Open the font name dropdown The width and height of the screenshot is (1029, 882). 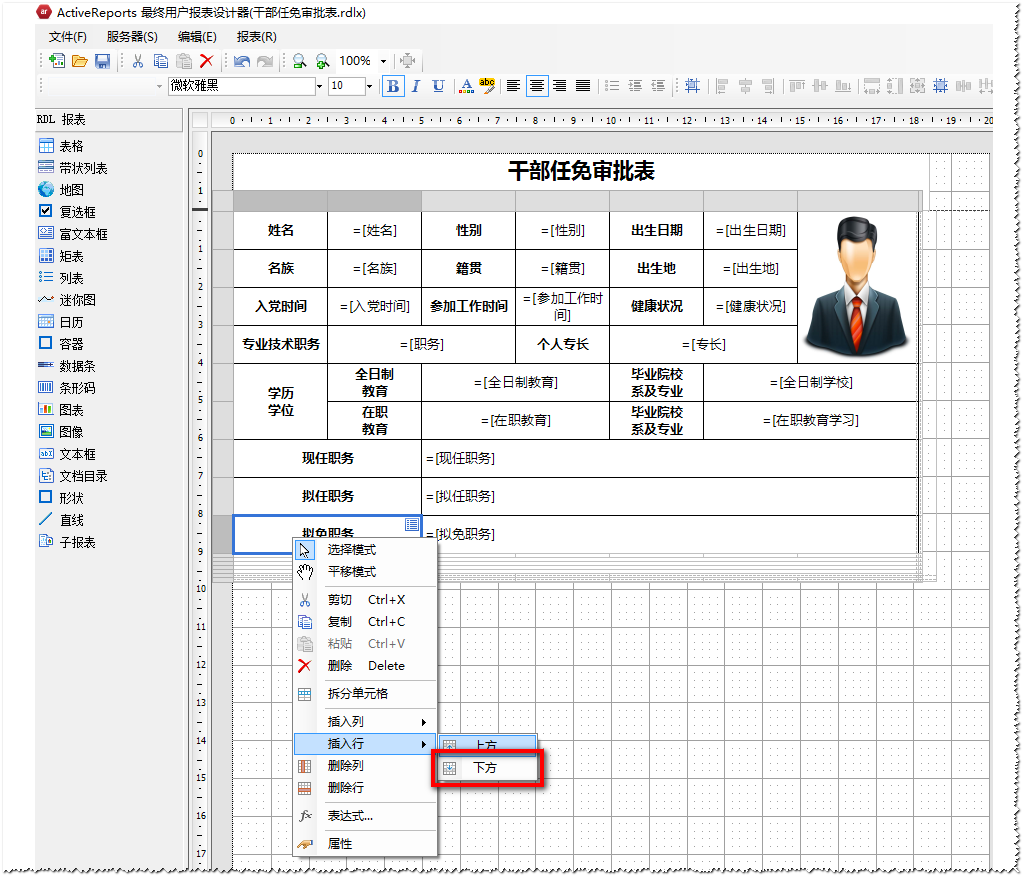pos(320,86)
